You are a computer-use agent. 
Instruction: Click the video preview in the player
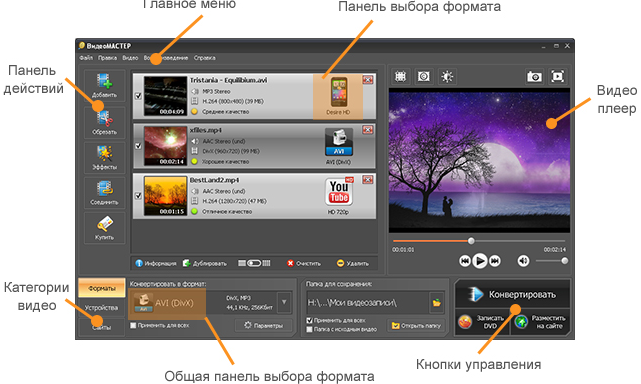click(479, 160)
